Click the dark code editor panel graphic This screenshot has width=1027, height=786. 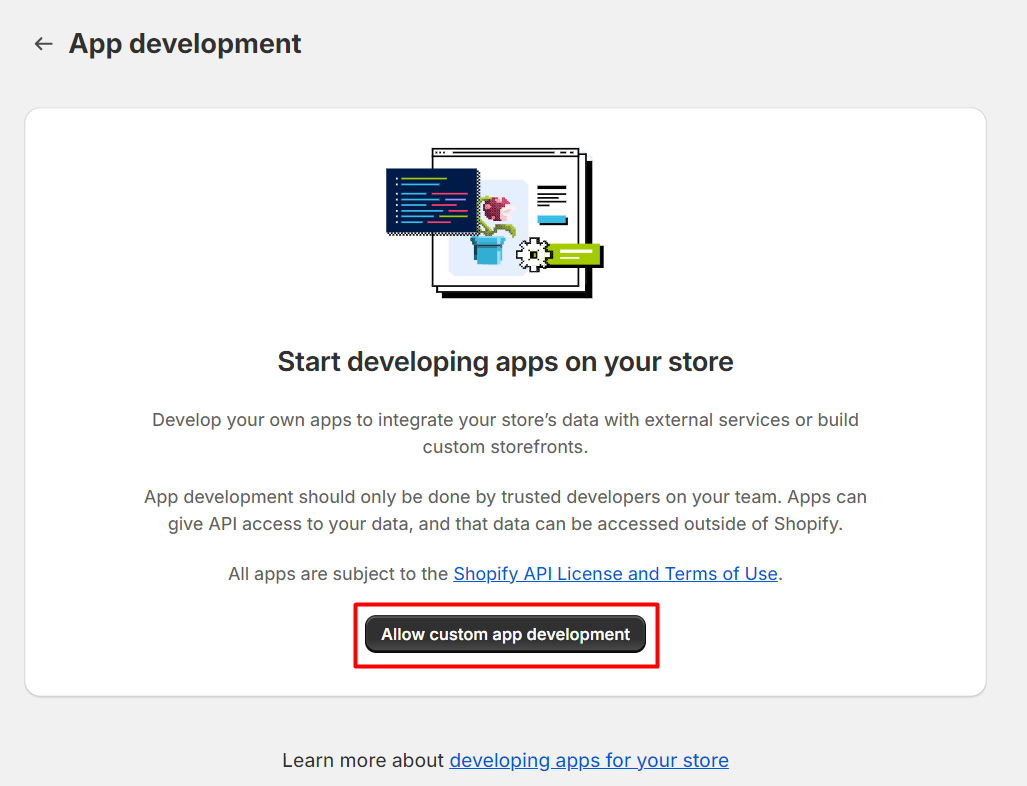coord(431,200)
